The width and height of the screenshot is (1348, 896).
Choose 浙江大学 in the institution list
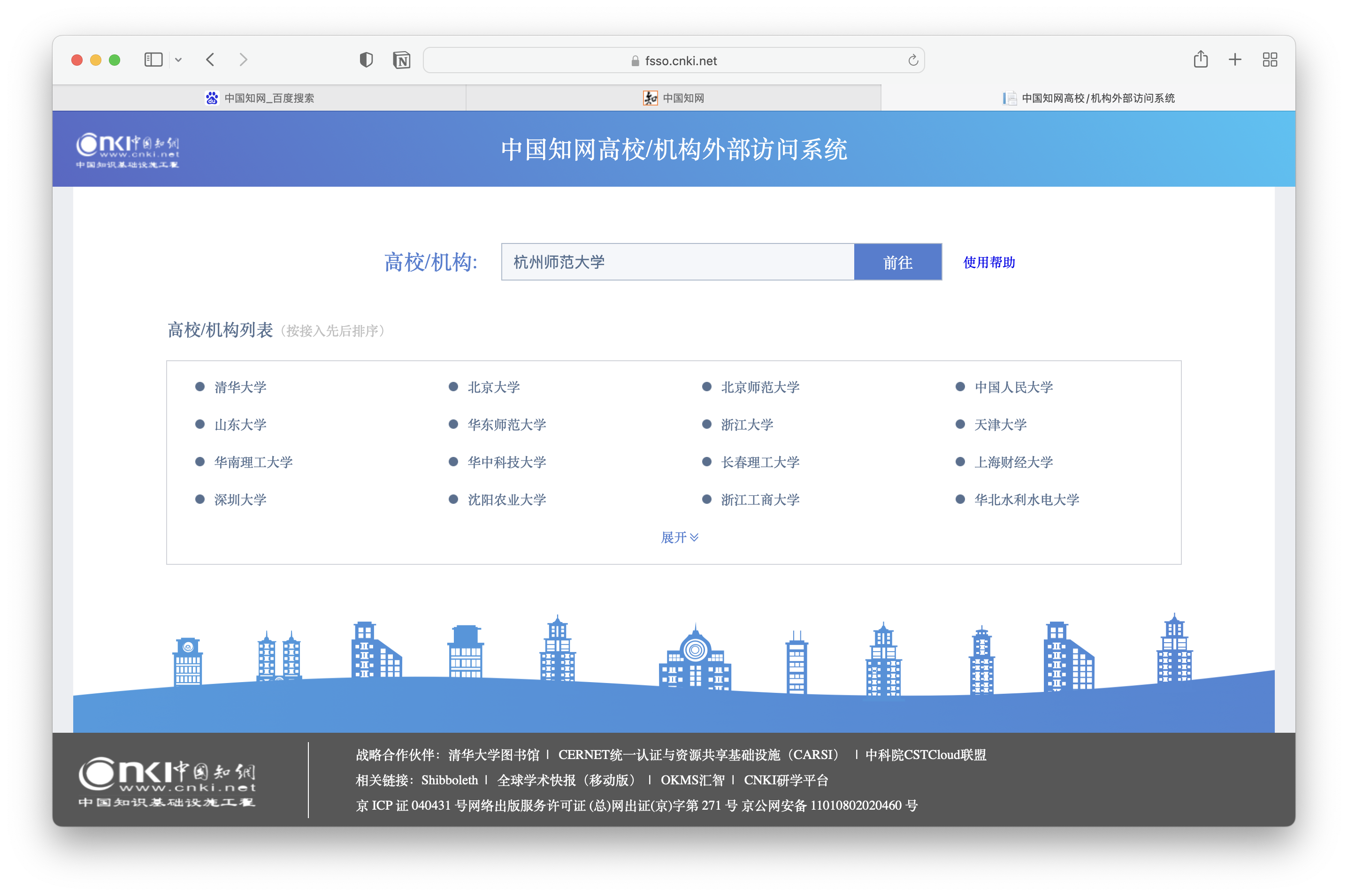coord(747,425)
